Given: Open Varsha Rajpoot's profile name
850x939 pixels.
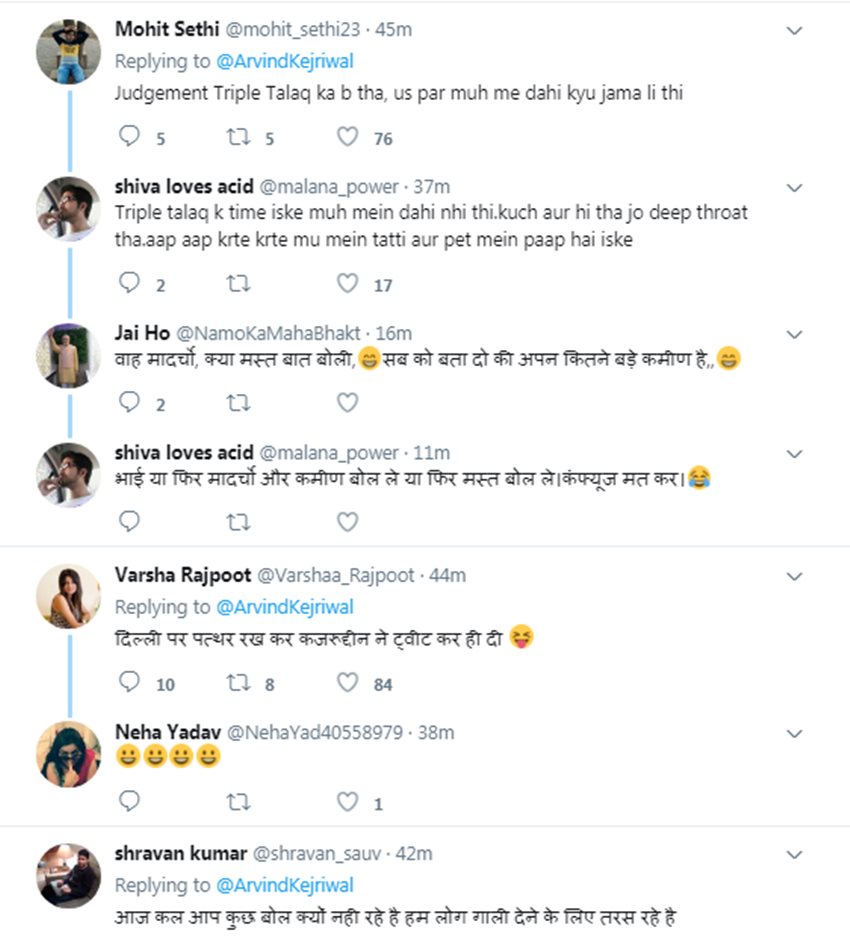Looking at the screenshot, I should tap(183, 575).
